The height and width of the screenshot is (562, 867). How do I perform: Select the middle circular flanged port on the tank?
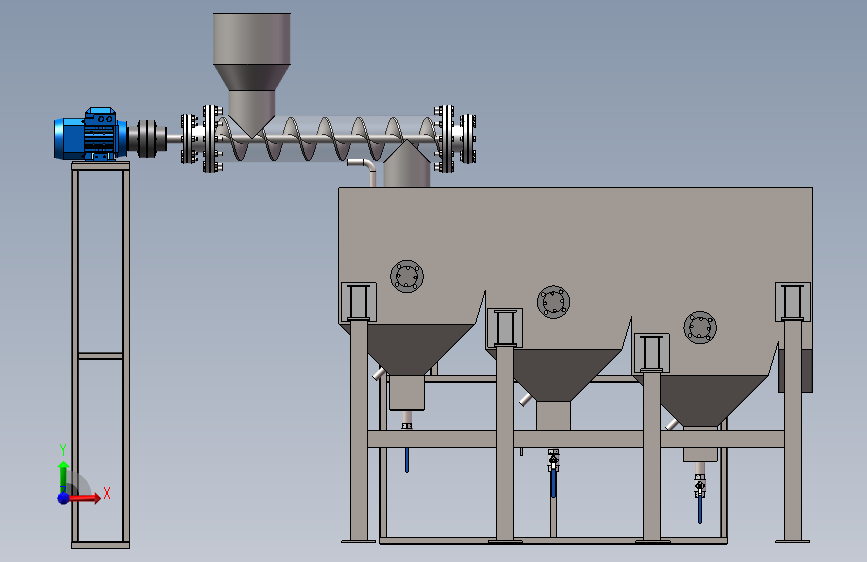pyautogui.click(x=553, y=302)
